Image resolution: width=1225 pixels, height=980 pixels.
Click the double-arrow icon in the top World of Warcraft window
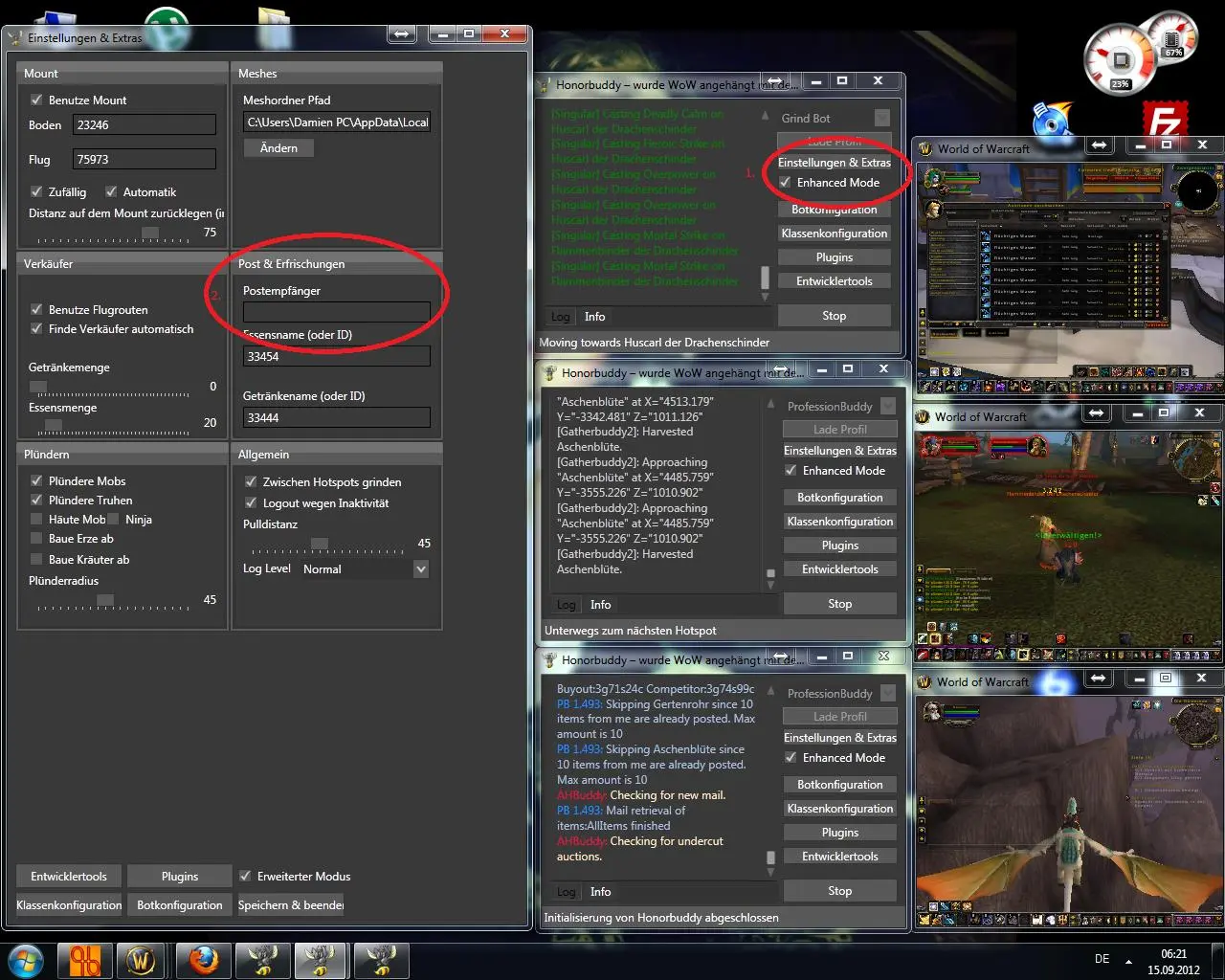point(1100,145)
